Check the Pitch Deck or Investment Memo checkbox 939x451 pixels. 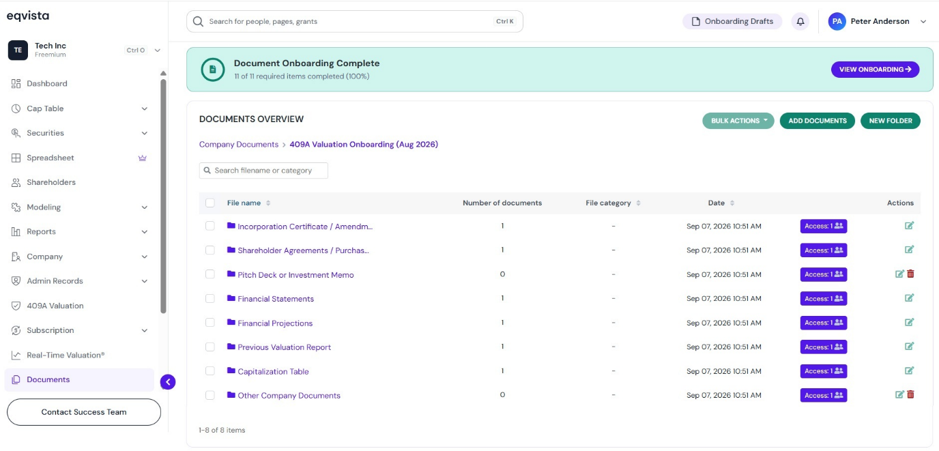coord(210,274)
